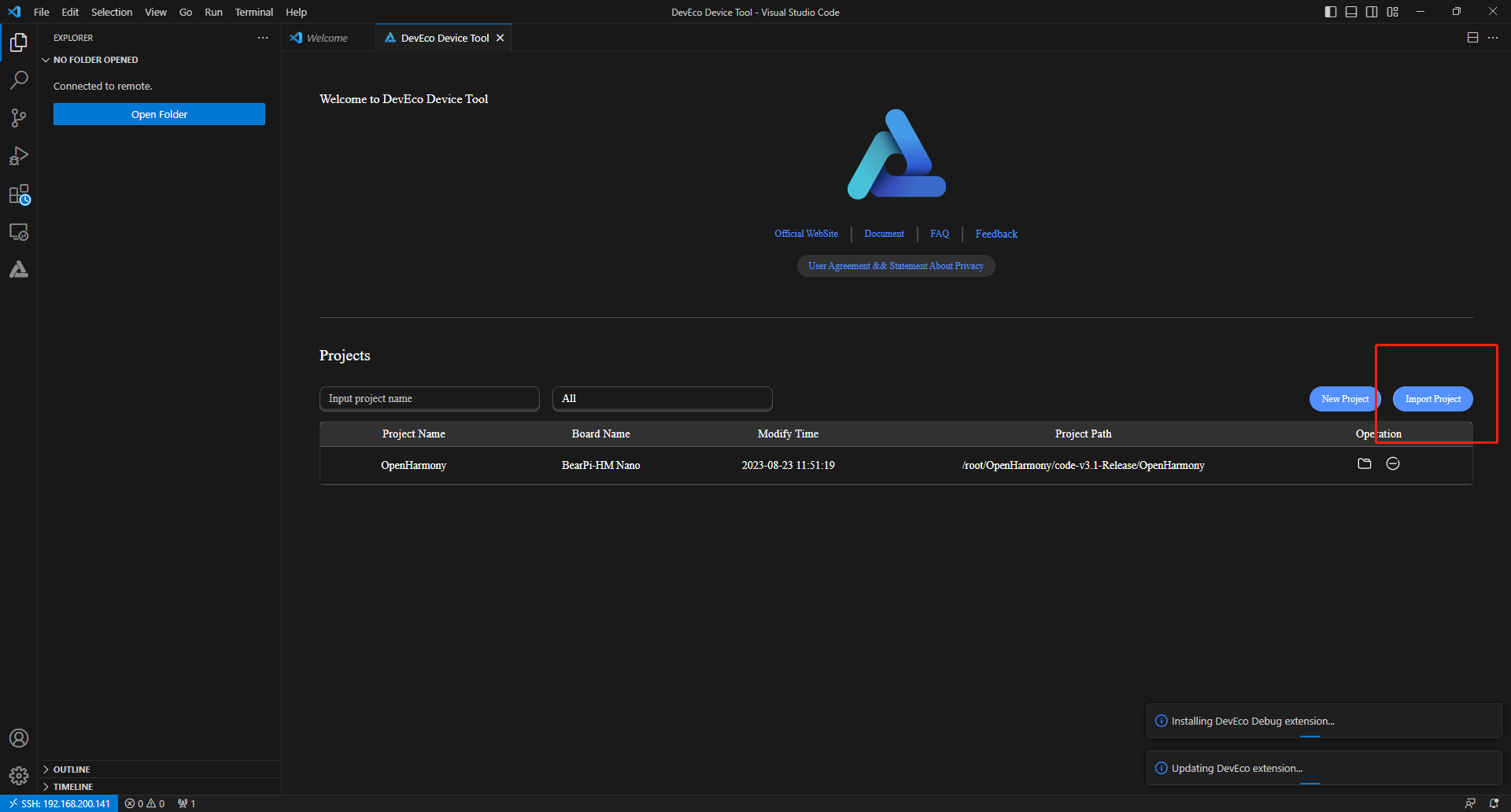Image resolution: width=1511 pixels, height=812 pixels.
Task: Click the Project Path column header
Action: (x=1083, y=434)
